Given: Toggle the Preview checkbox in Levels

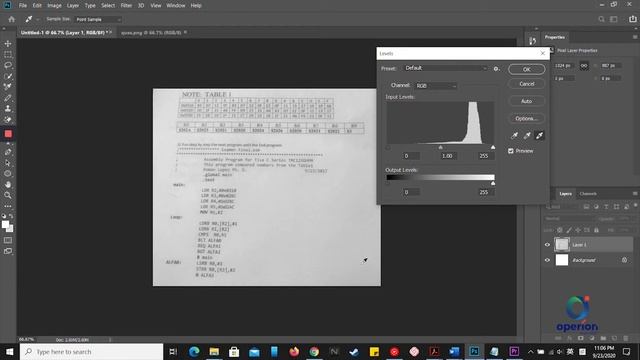Looking at the screenshot, I should [511, 151].
